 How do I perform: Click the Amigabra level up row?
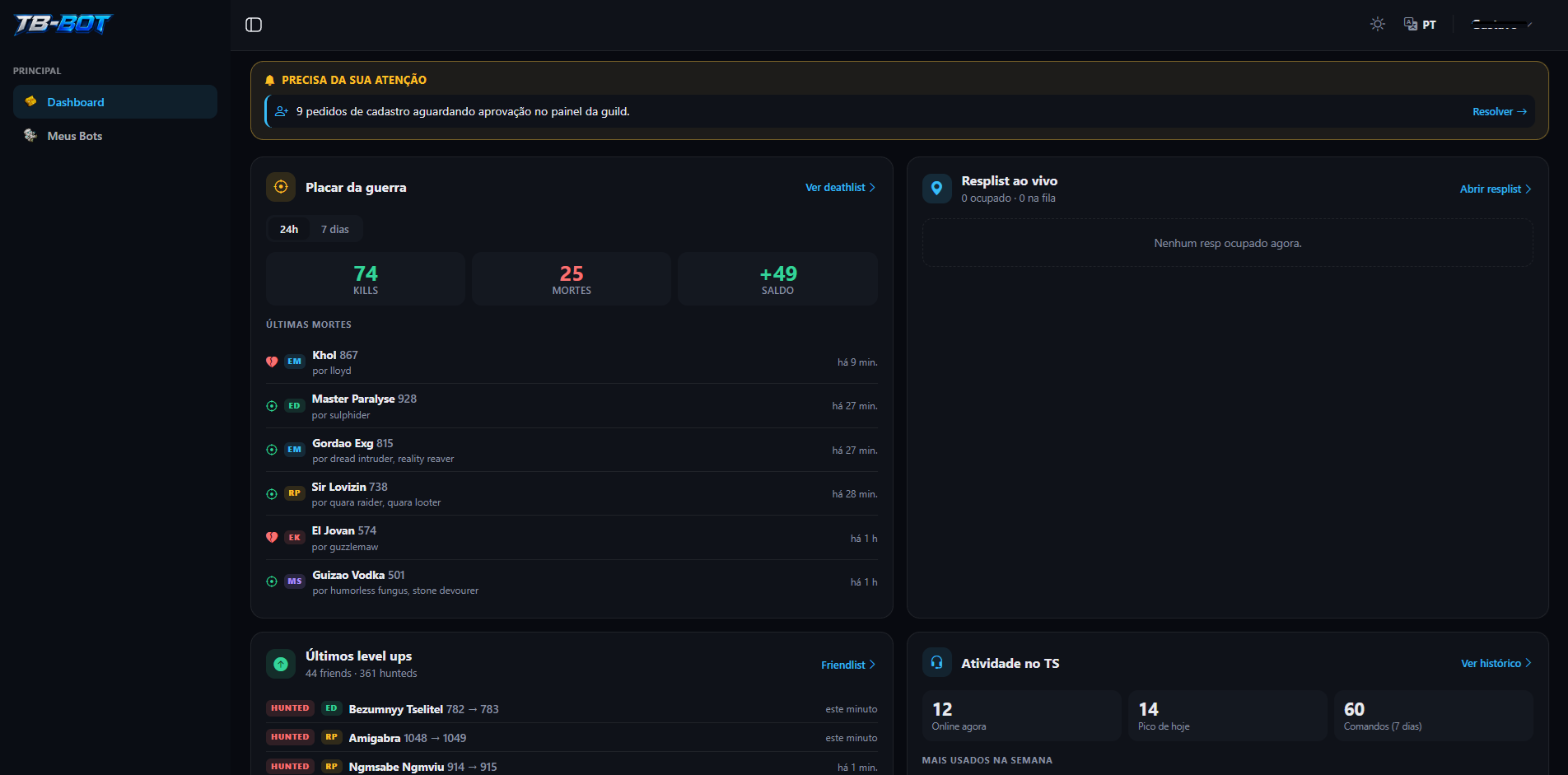tap(572, 738)
